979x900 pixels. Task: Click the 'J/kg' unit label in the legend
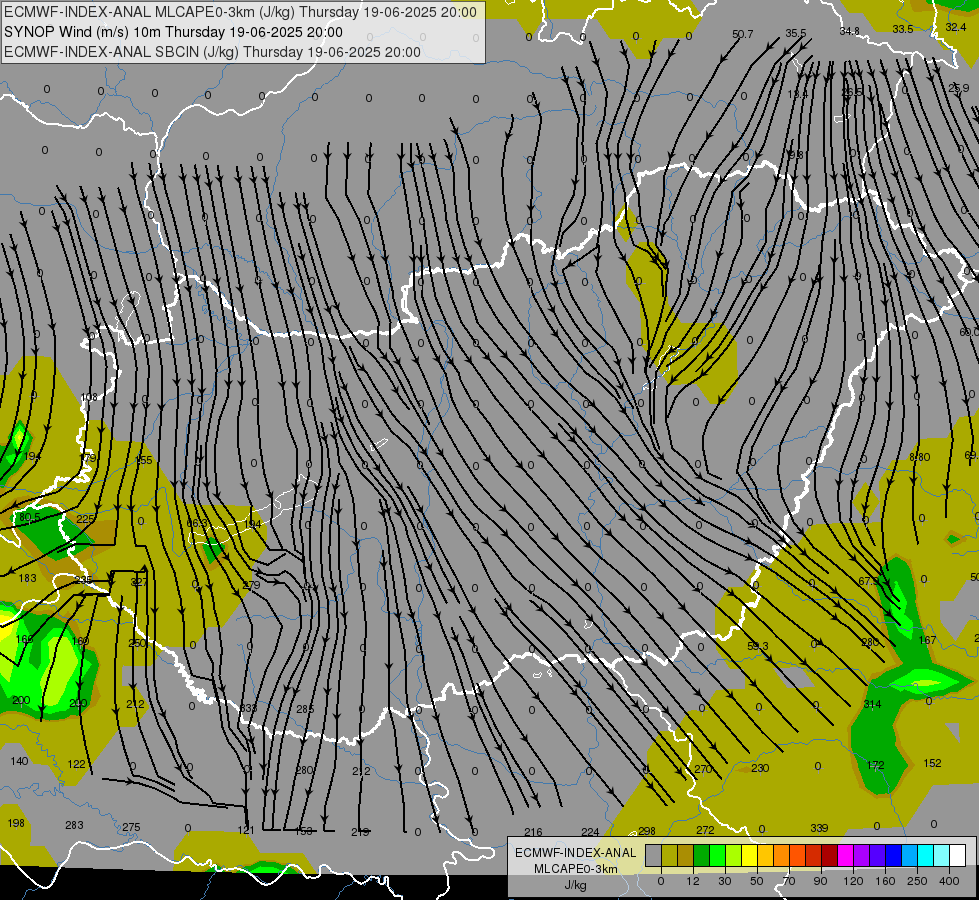click(575, 885)
